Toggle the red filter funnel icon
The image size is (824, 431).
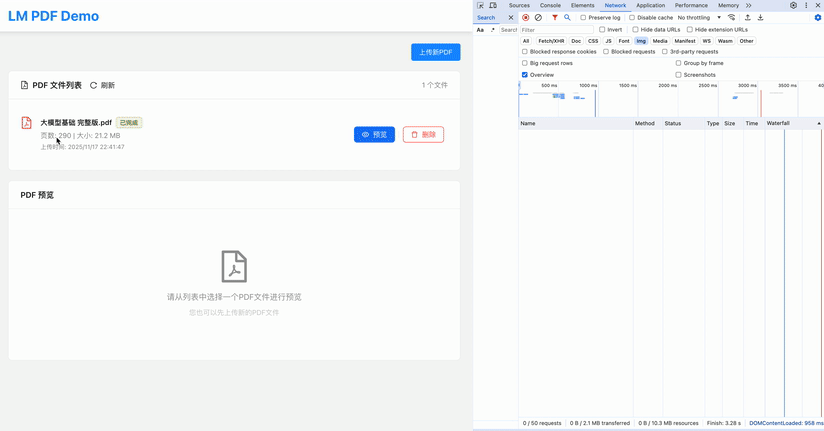(x=554, y=17)
